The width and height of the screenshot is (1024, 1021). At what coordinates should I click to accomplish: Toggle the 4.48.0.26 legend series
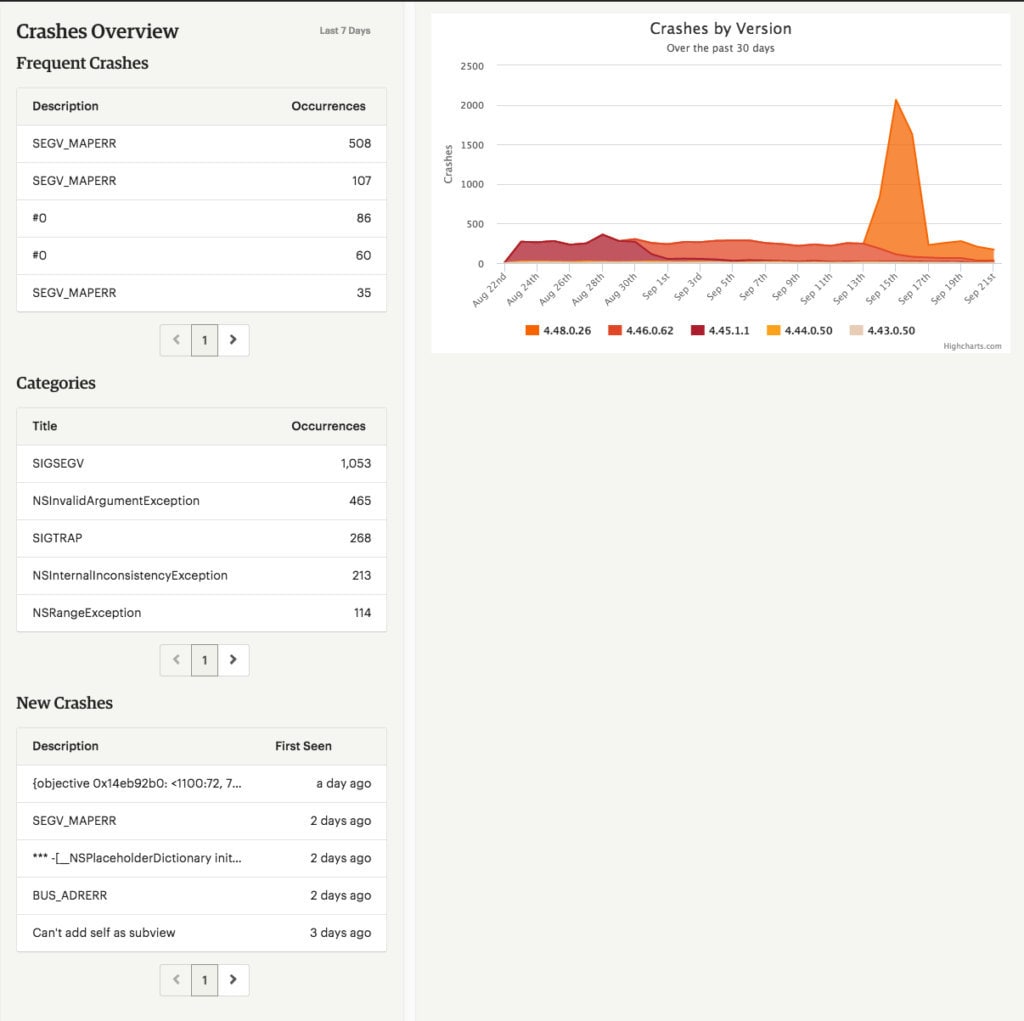(x=558, y=331)
